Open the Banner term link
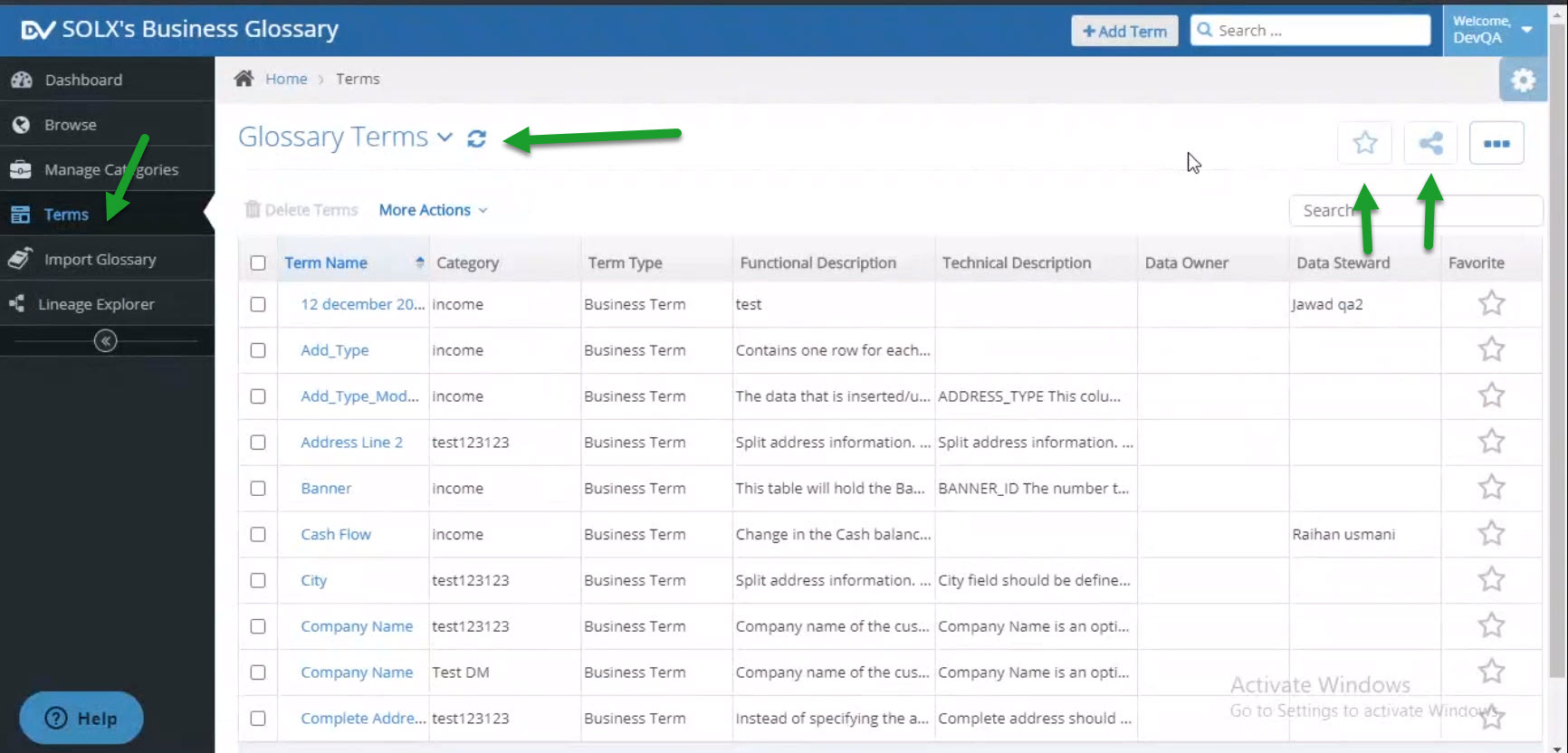Image resolution: width=1568 pixels, height=753 pixels. point(326,488)
